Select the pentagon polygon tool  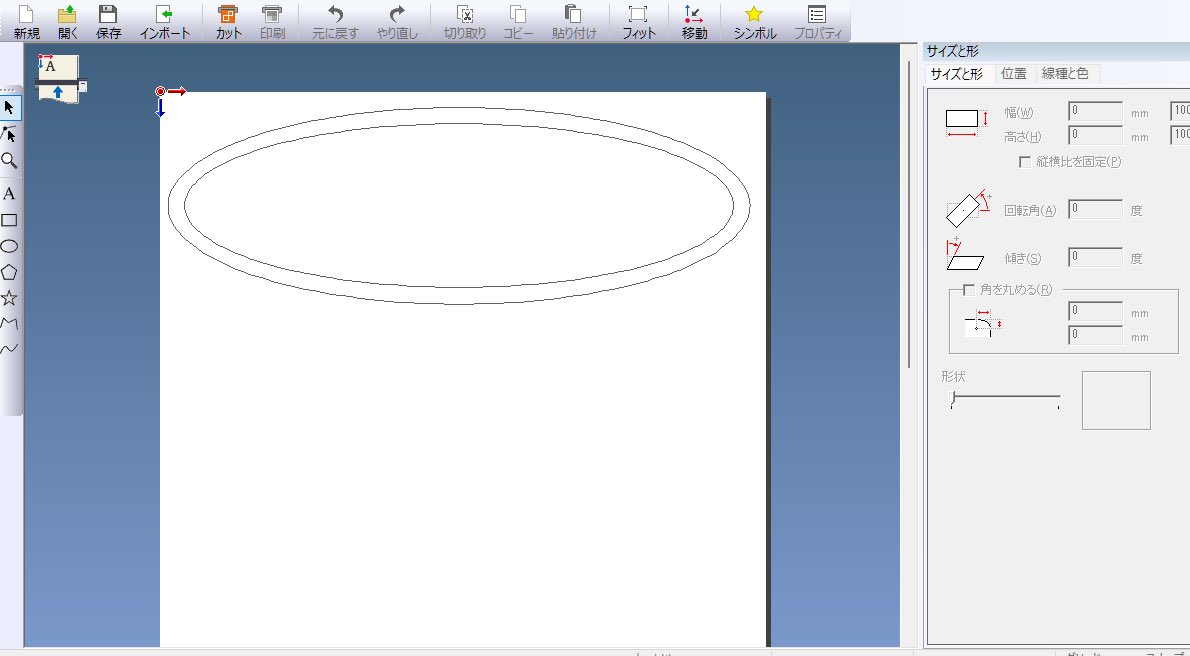coord(9,272)
